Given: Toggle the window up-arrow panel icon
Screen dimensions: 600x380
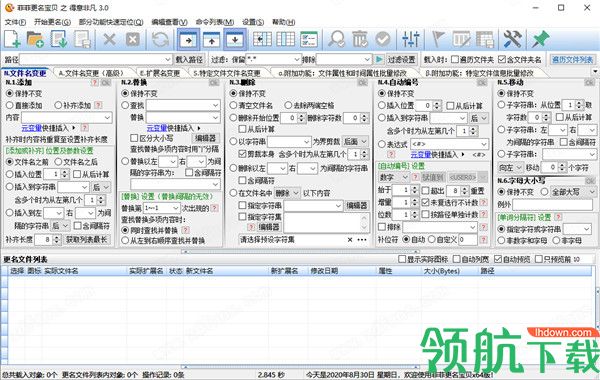Looking at the screenshot, I should tap(212, 39).
